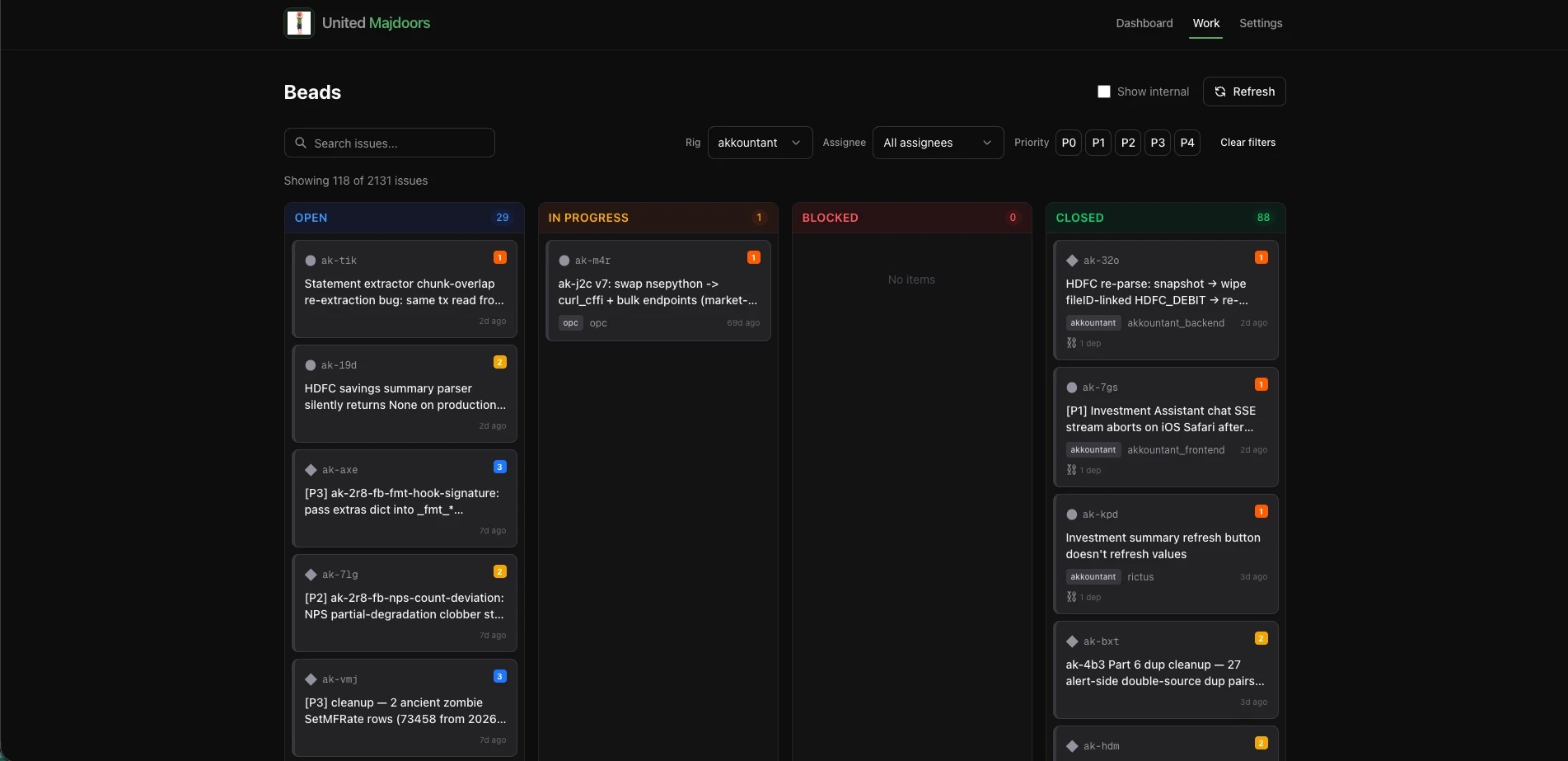The width and height of the screenshot is (1568, 761).
Task: Click status circle icon on ak-19d card
Action: pyautogui.click(x=311, y=365)
